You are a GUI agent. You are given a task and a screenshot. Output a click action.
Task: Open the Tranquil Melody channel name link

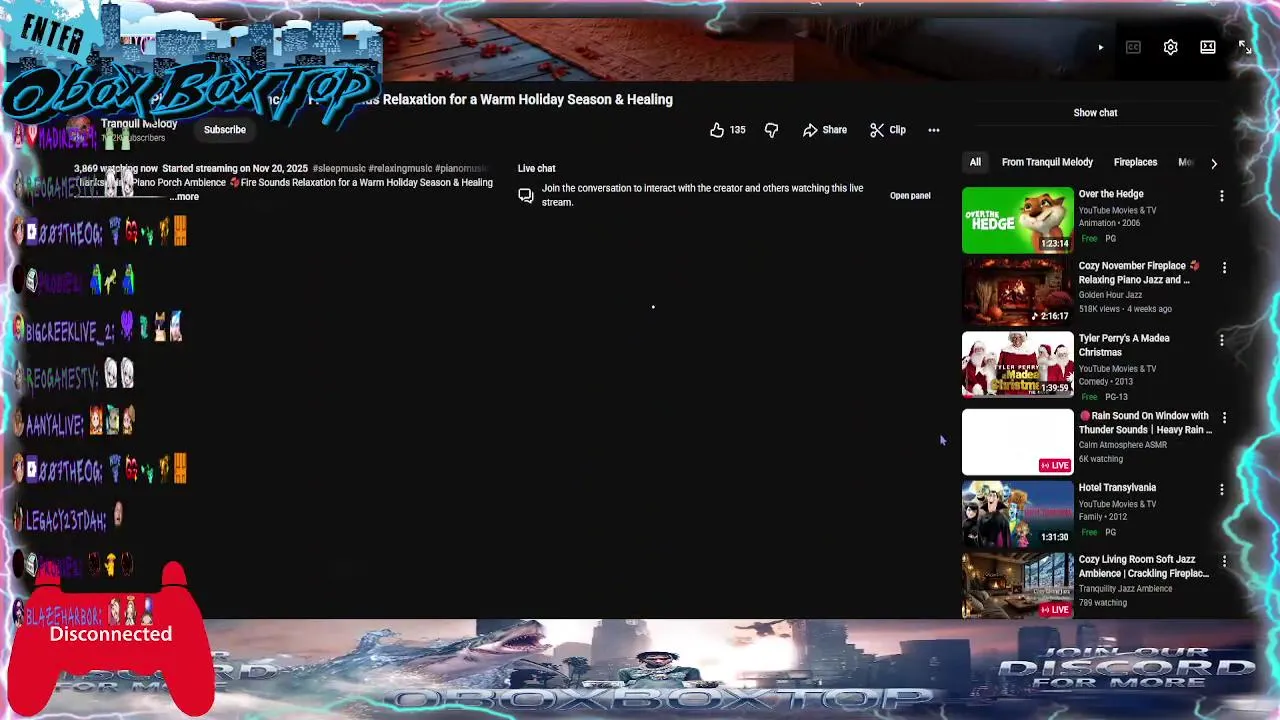[139, 124]
